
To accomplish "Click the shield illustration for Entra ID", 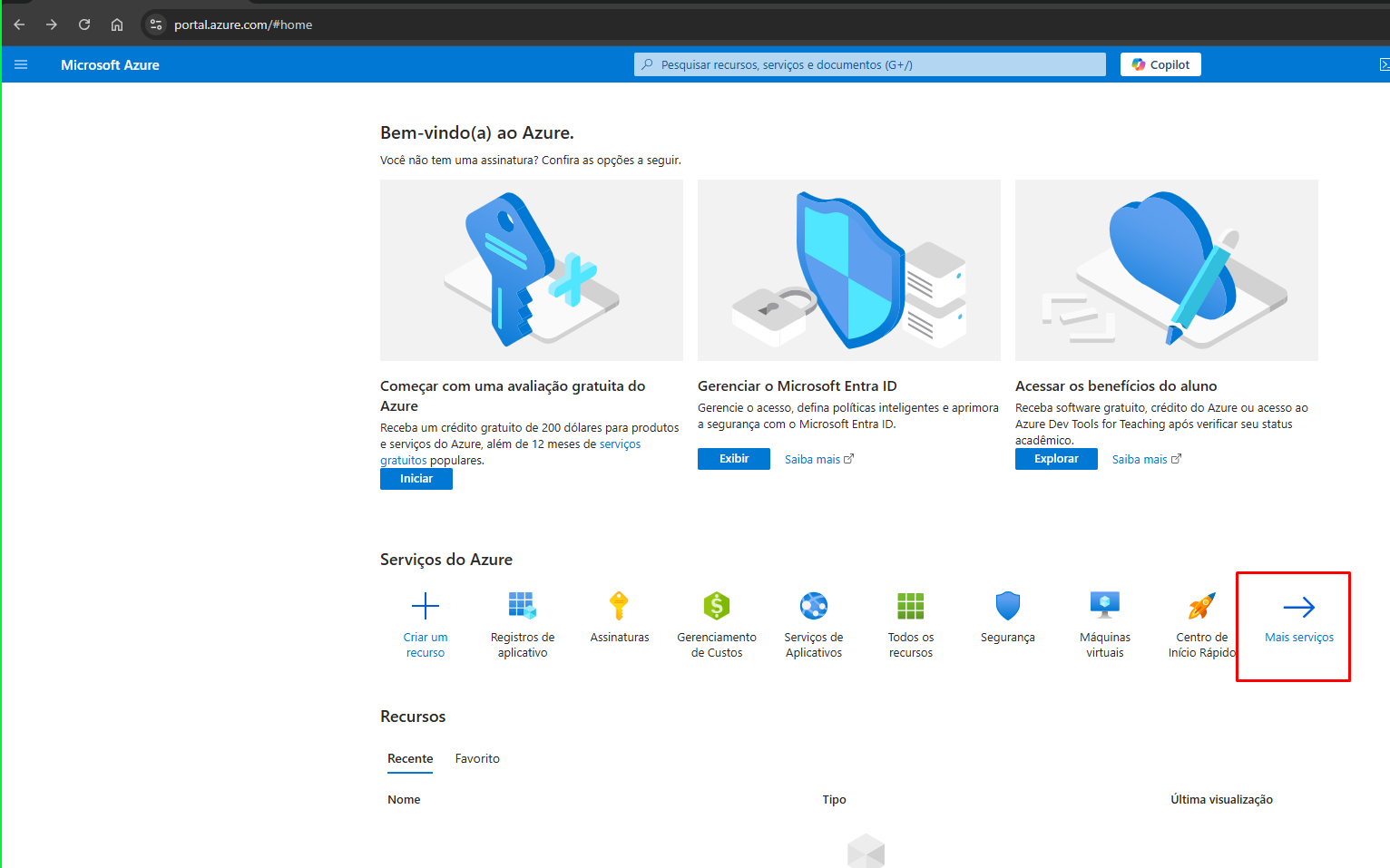I will [x=849, y=270].
